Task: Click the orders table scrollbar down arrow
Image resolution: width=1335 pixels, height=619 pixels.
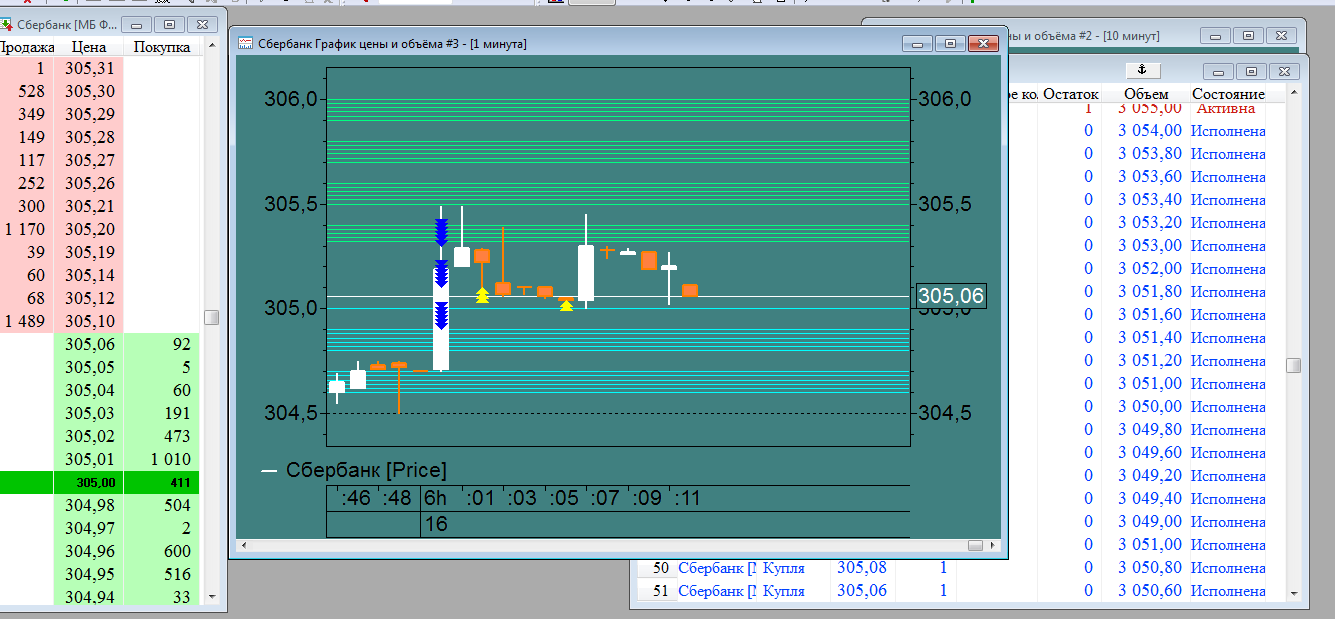Action: click(1294, 593)
